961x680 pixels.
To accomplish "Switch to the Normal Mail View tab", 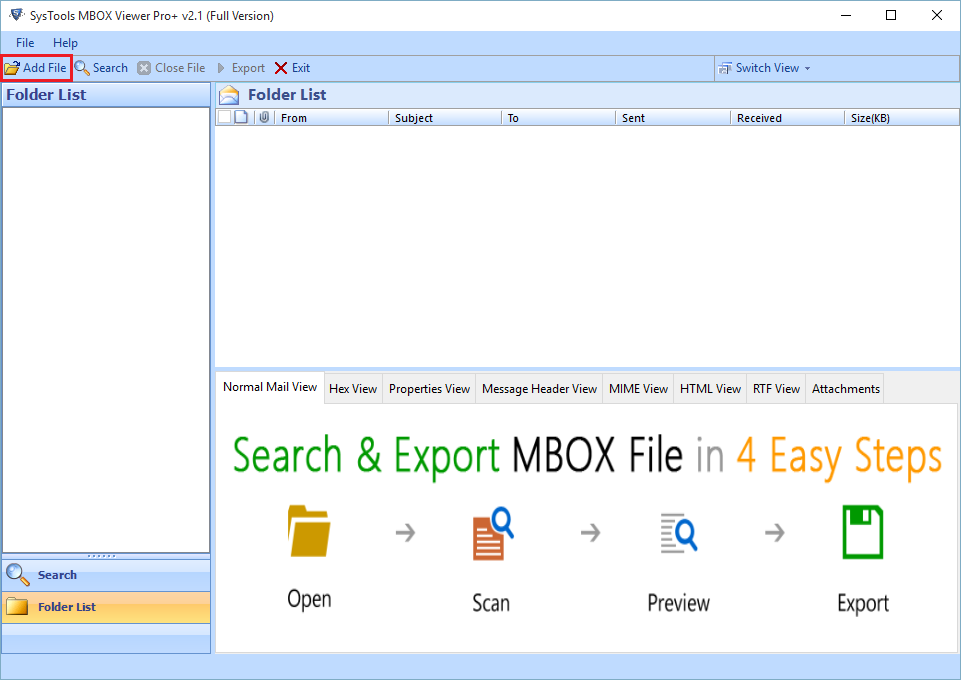I will point(270,387).
